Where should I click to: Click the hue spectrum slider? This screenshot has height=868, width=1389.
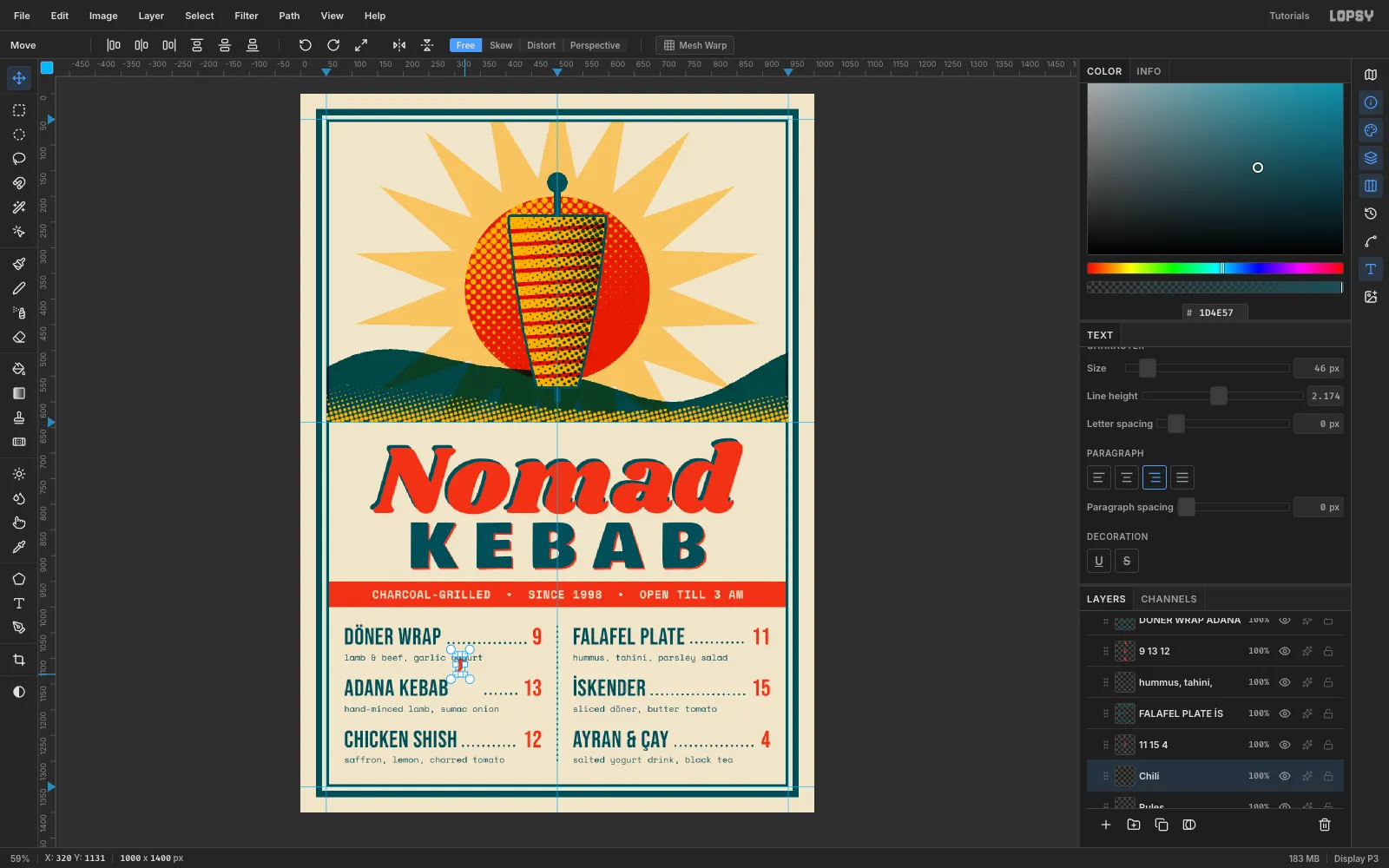tap(1215, 268)
